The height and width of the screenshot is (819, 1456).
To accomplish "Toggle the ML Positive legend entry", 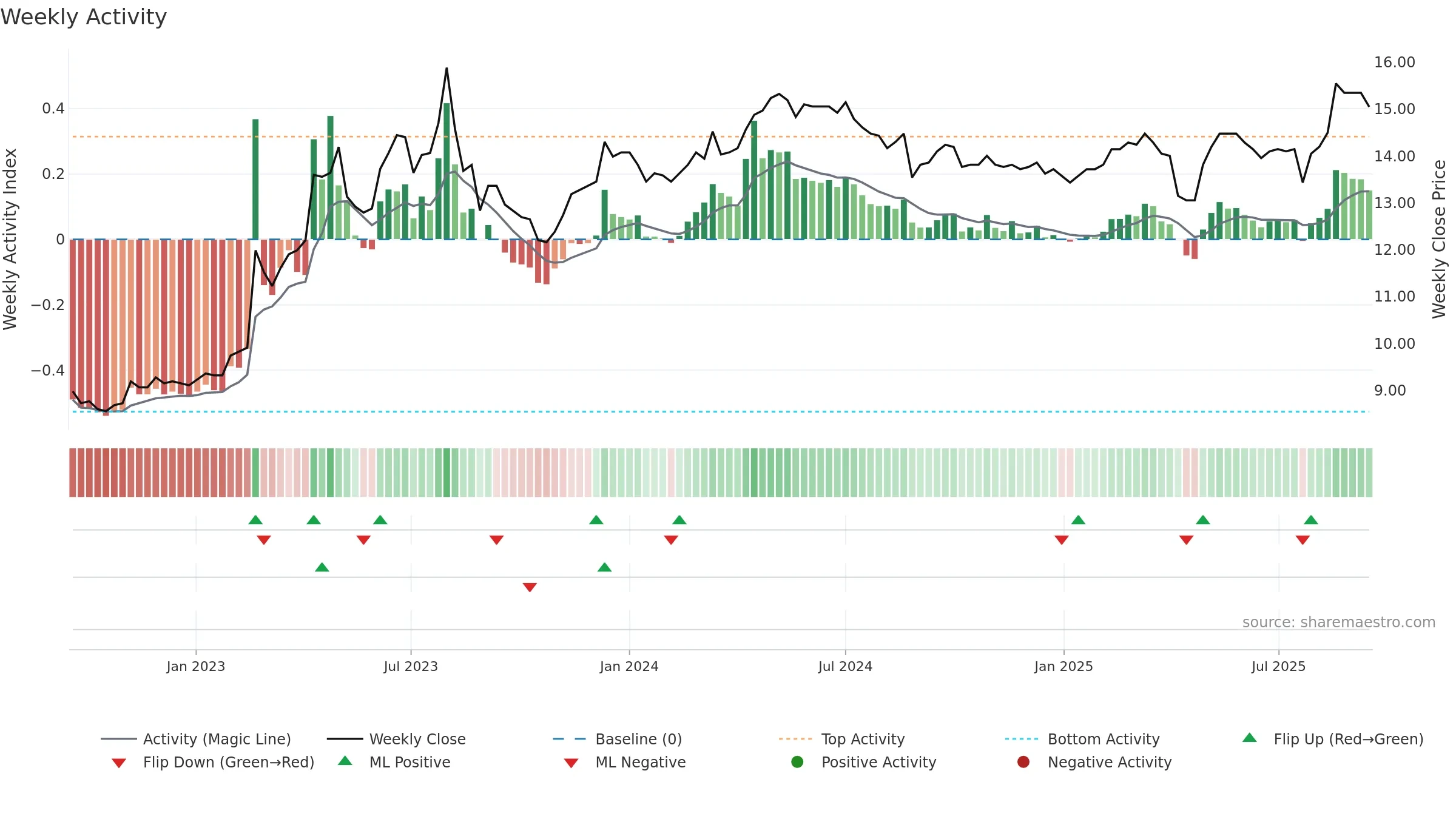I will pos(394,762).
